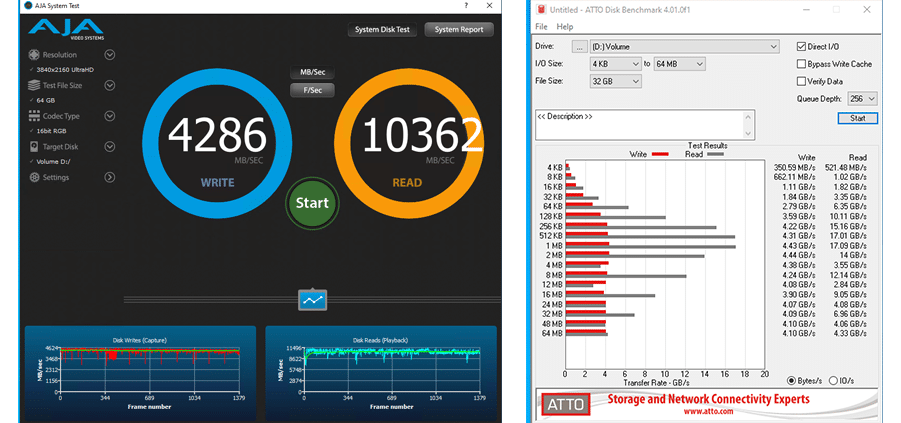Click the Target Disk drive icon
The image size is (901, 423).
pos(35,147)
